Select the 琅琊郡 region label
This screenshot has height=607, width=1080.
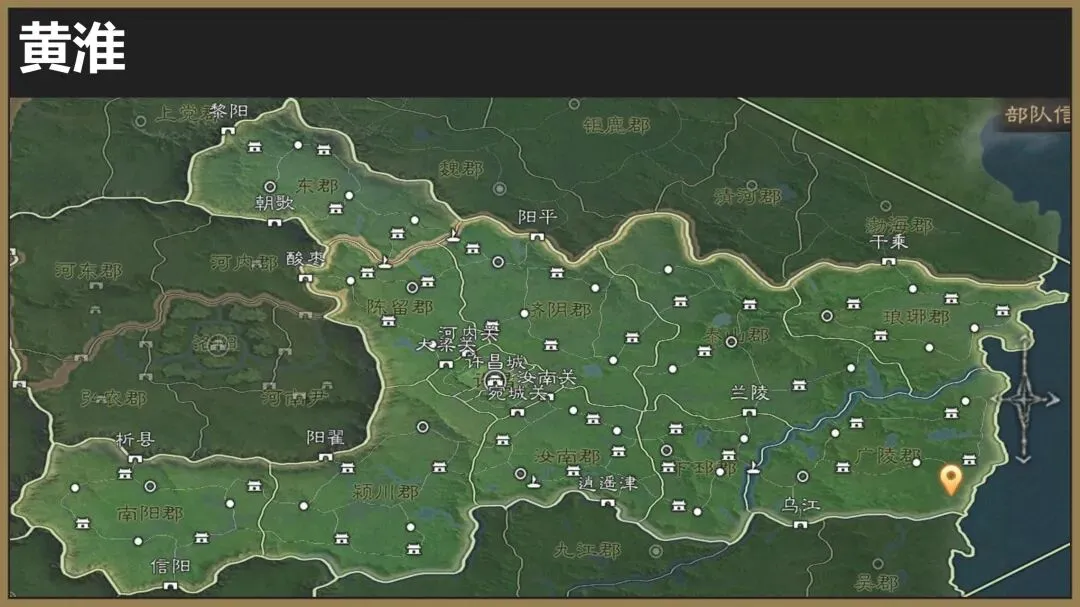(x=916, y=317)
